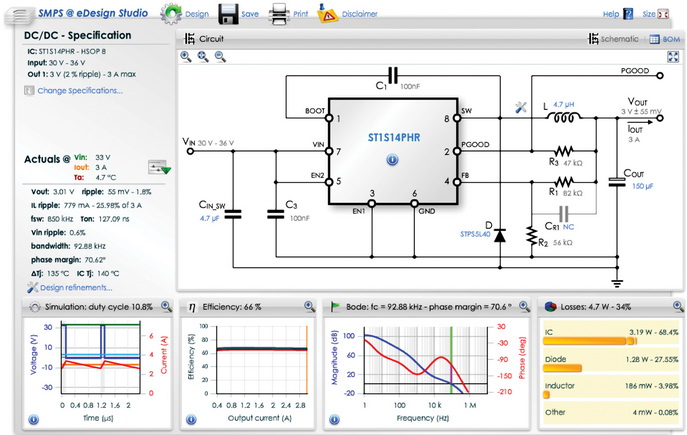Click the STPS5L40 diode part number
Viewport: 687px width, 435px height.
475,234
